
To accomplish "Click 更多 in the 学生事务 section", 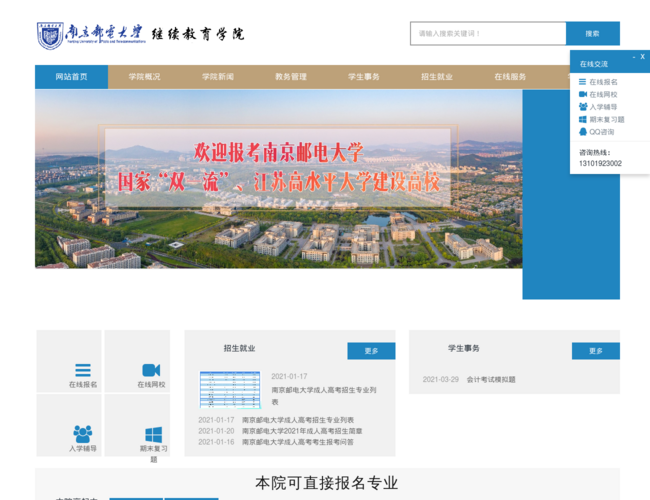I will tap(596, 351).
